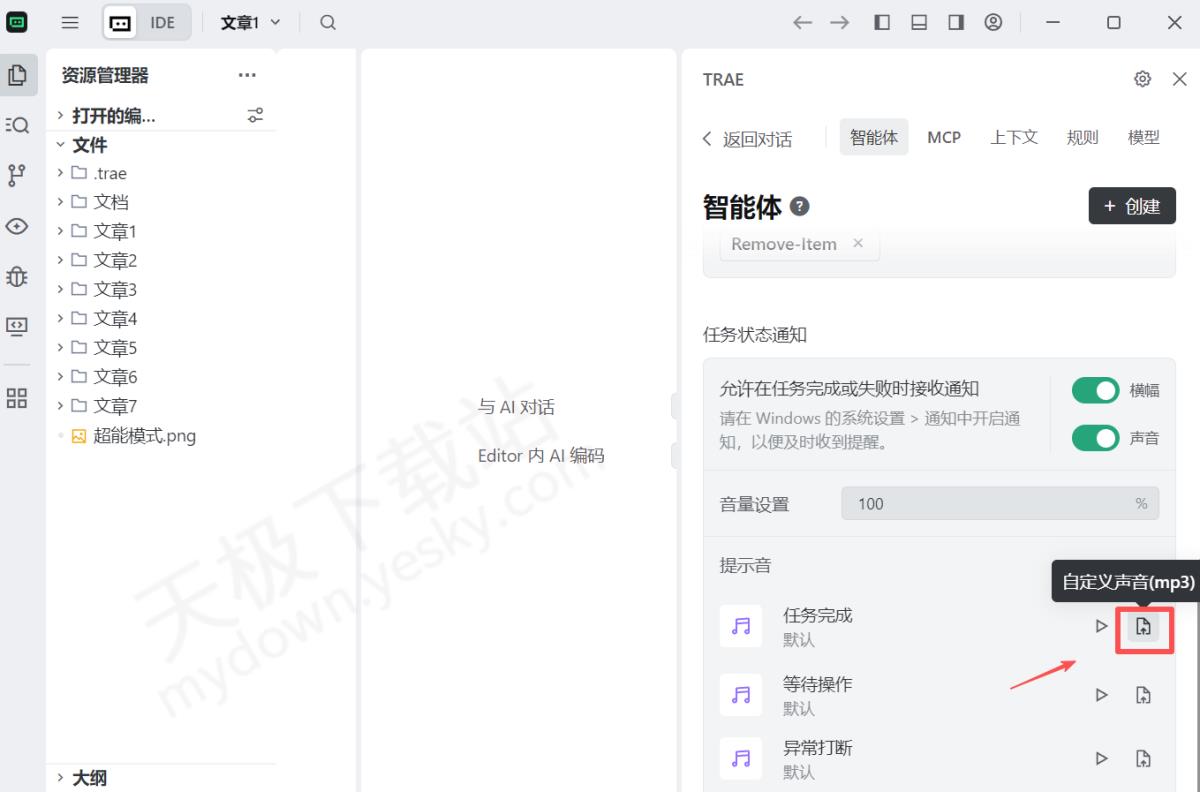The height and width of the screenshot is (792, 1200).
Task: Upload custom sound for 异常打断
Action: coord(1143,759)
